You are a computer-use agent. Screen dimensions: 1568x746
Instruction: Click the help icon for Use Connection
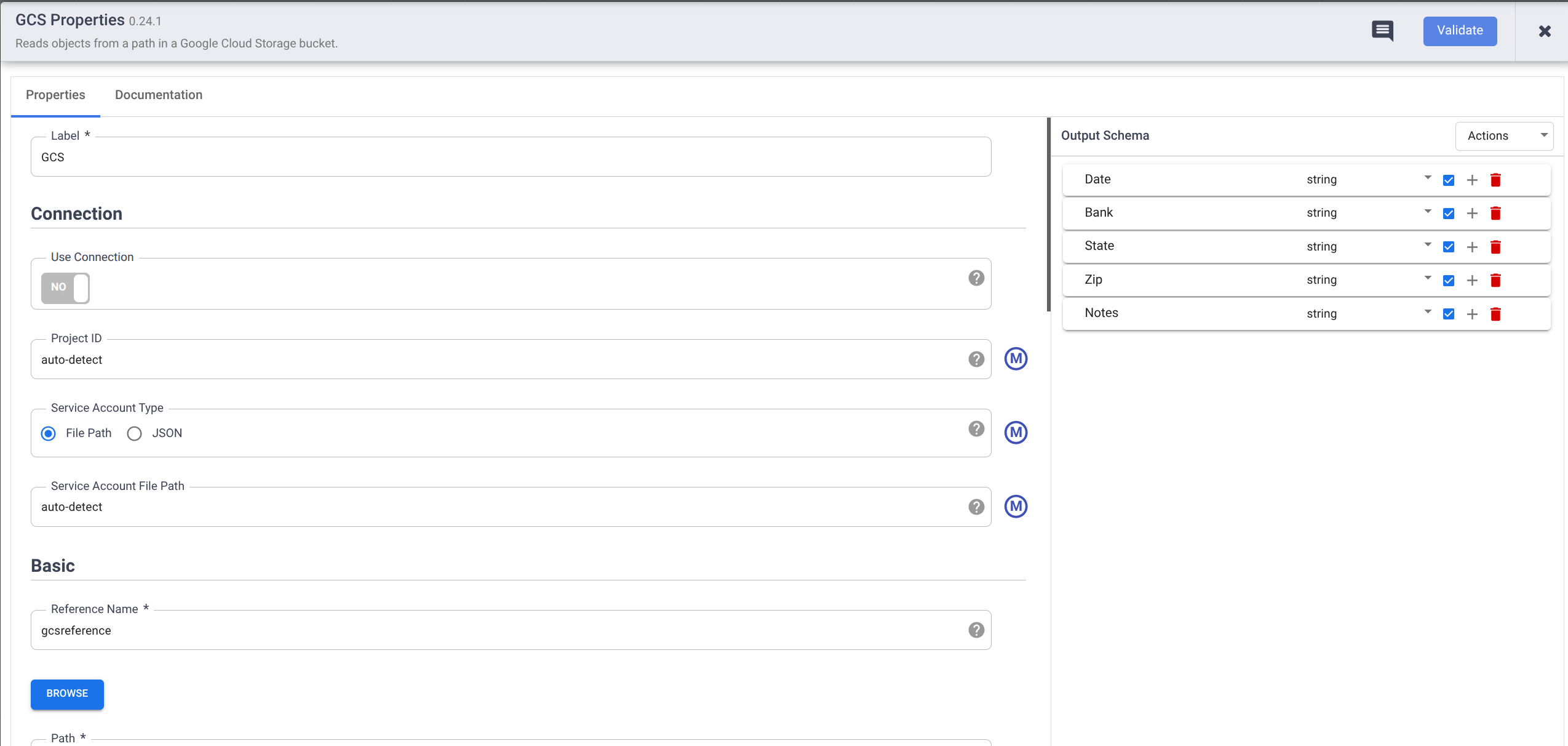pyautogui.click(x=976, y=278)
